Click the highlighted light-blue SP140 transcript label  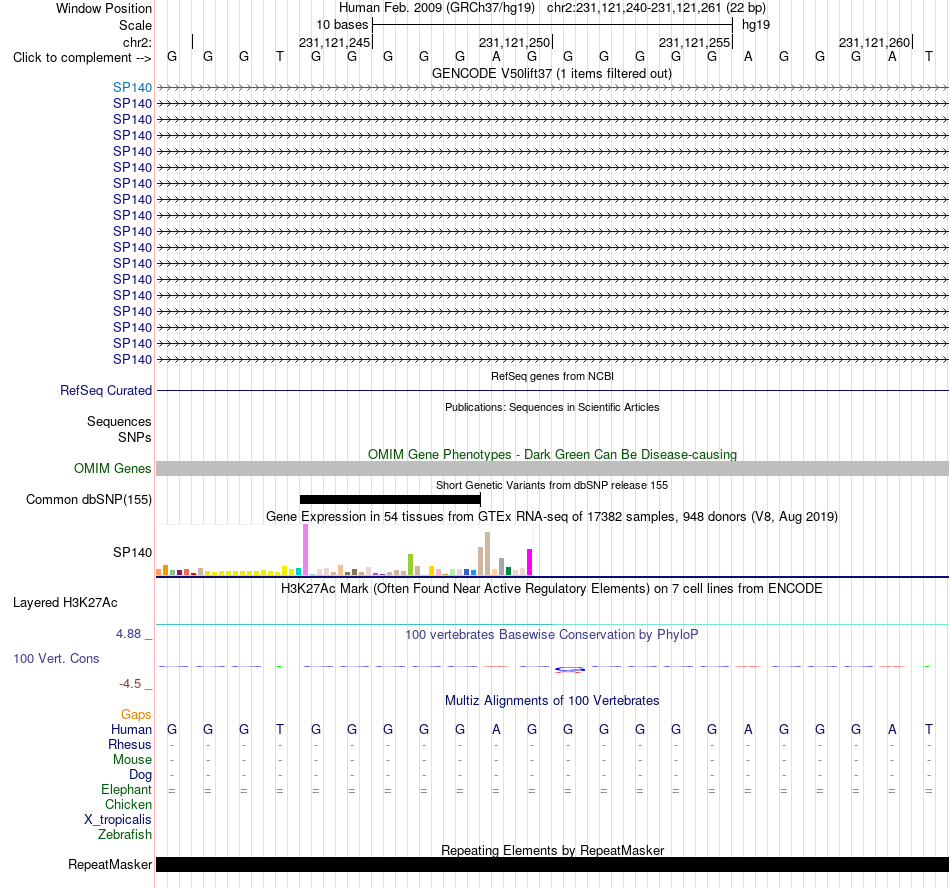coord(132,88)
